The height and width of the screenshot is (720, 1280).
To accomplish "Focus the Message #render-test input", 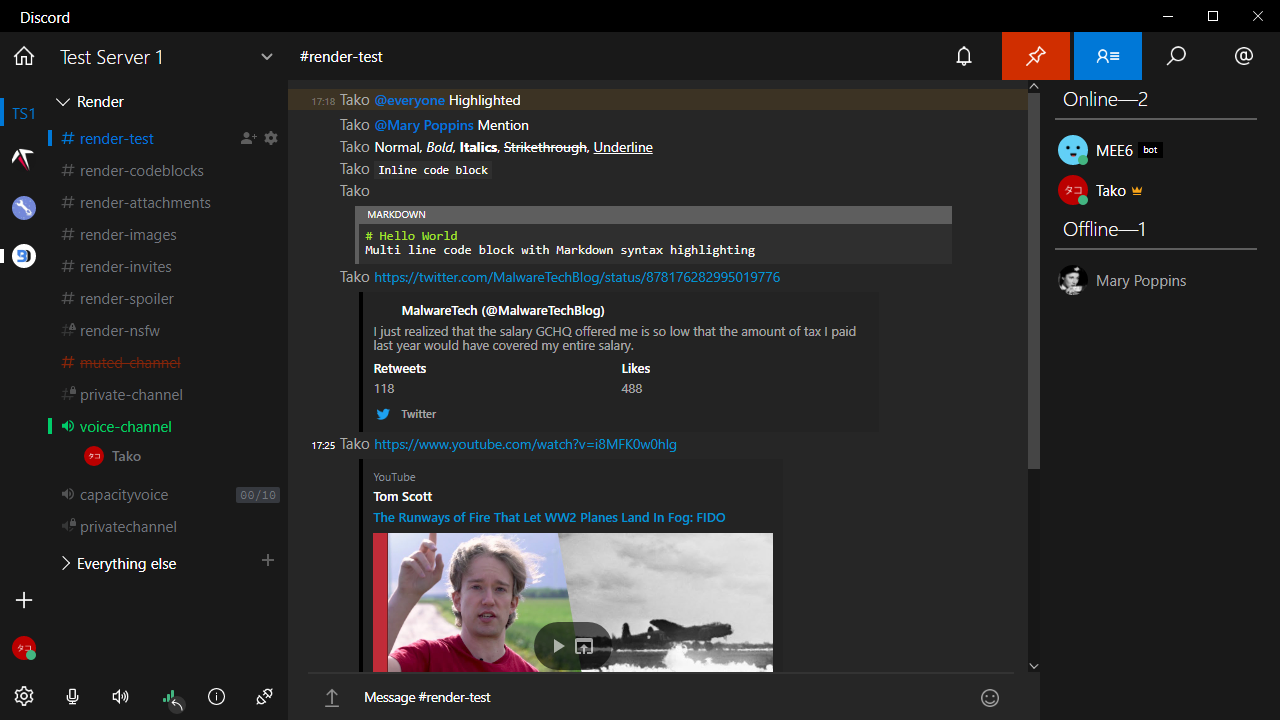I will coord(665,697).
